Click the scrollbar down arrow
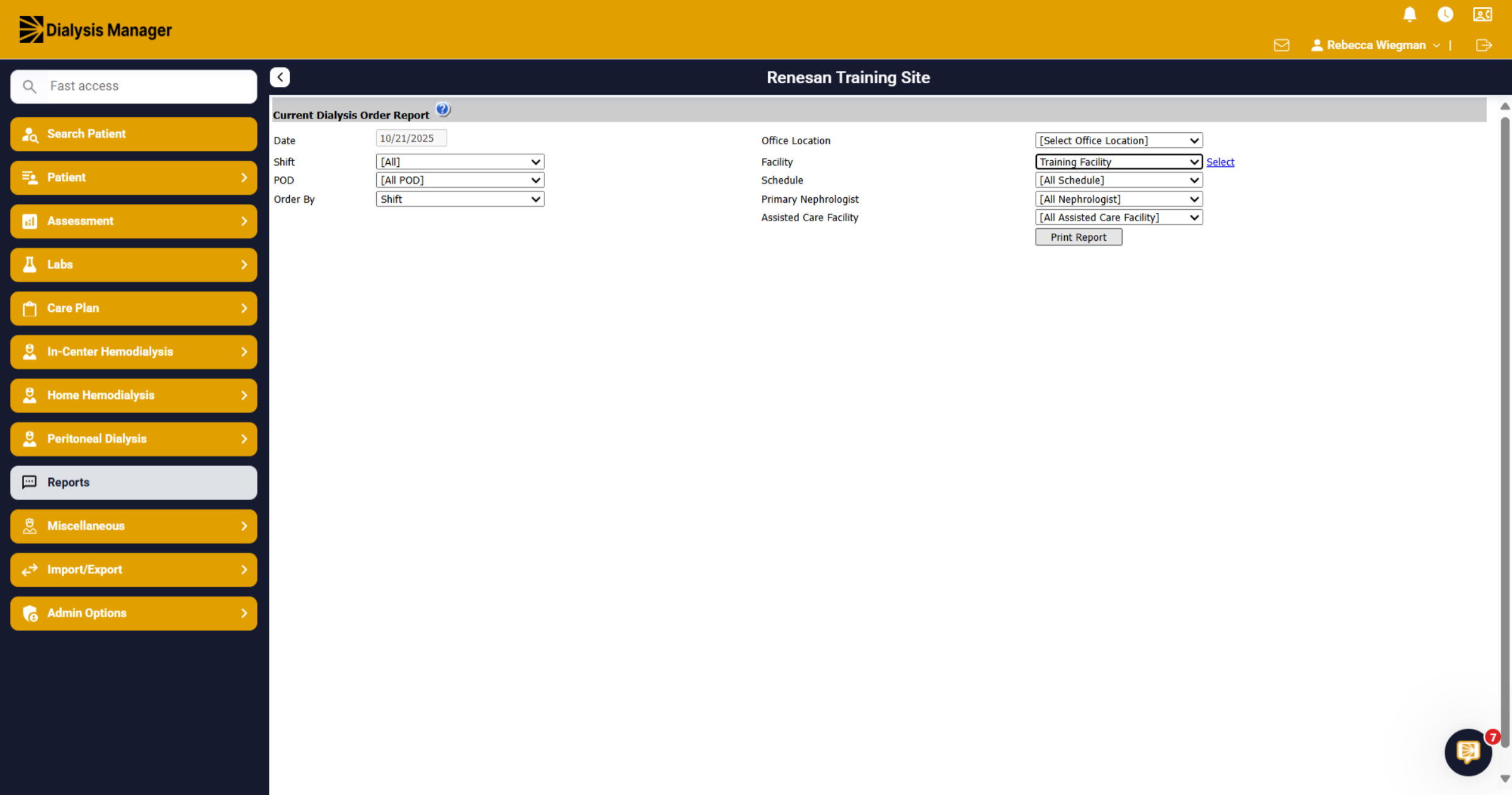This screenshot has height=795, width=1512. pos(1504,779)
